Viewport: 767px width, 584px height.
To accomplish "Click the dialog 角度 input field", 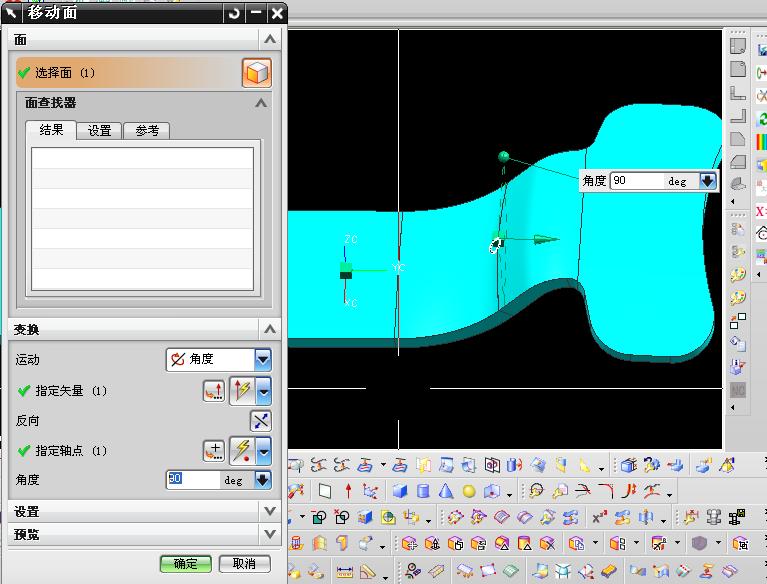I will click(193, 480).
